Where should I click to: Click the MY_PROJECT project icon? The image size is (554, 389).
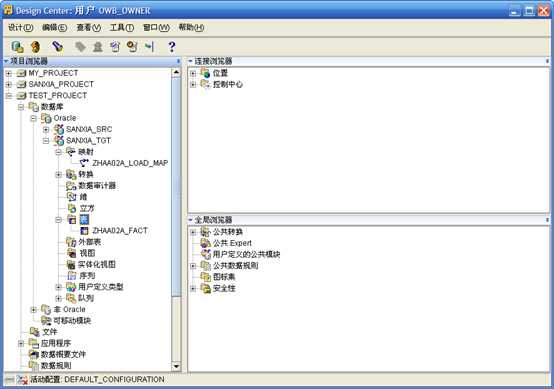(x=22, y=73)
